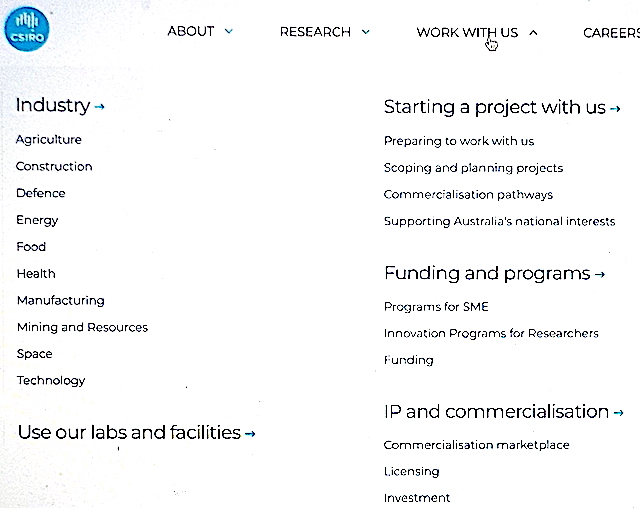
Task: Go to Commercialisation marketplace
Action: [476, 445]
